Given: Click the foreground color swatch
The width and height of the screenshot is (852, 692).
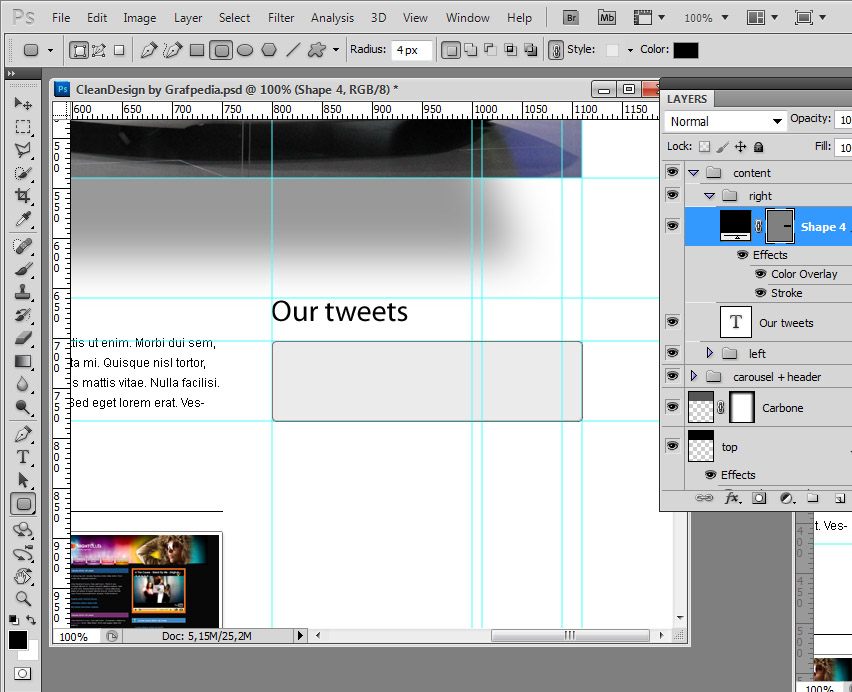Looking at the screenshot, I should pyautogui.click(x=18, y=640).
